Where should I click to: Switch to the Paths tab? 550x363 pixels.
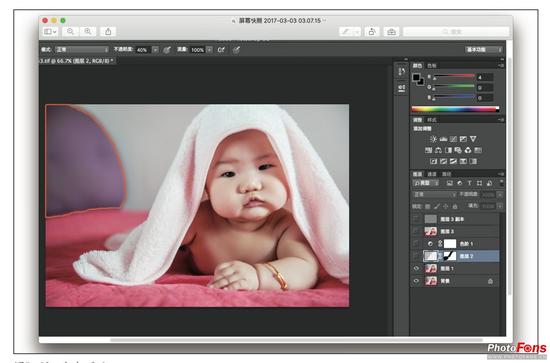pos(446,174)
